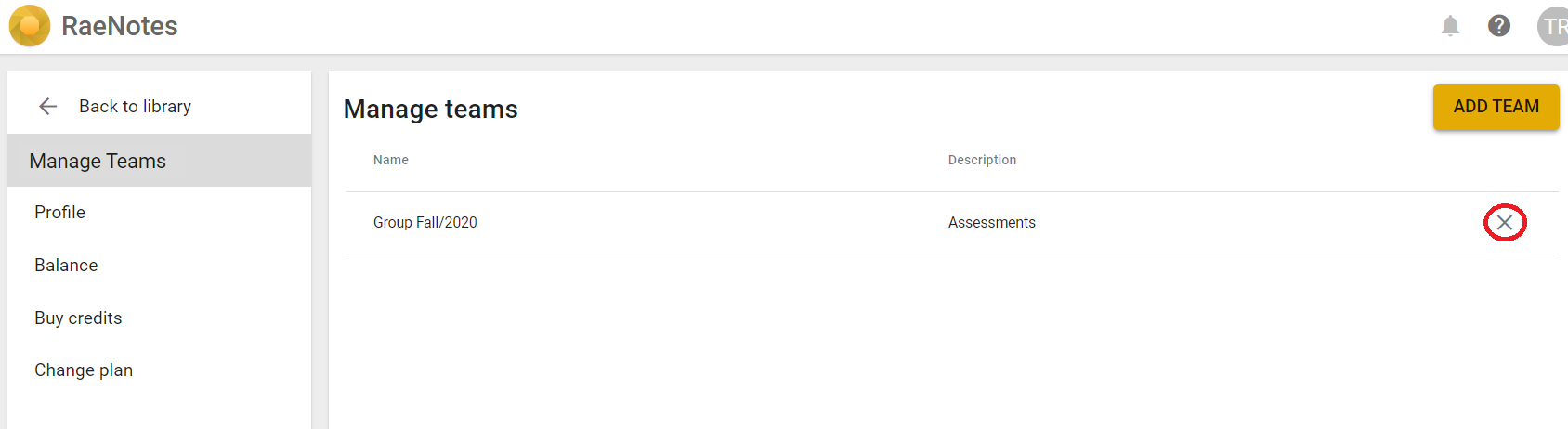
Task: Delete the Group Fall/2020 team with X icon
Action: (1505, 223)
